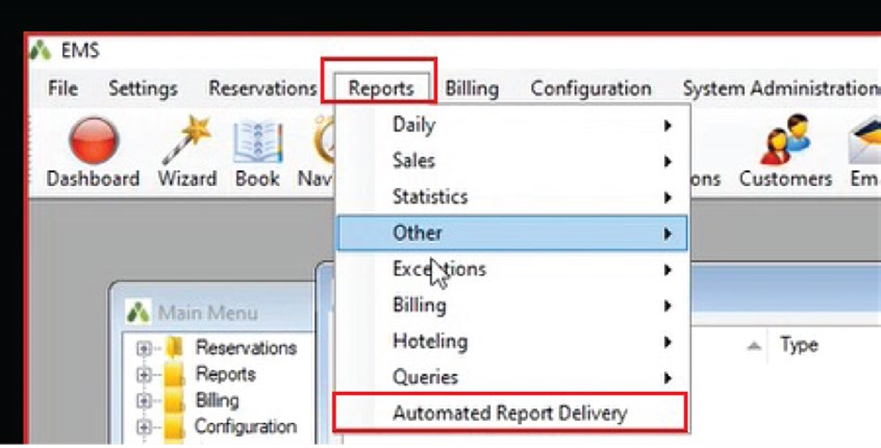Open the File menu

[63, 88]
